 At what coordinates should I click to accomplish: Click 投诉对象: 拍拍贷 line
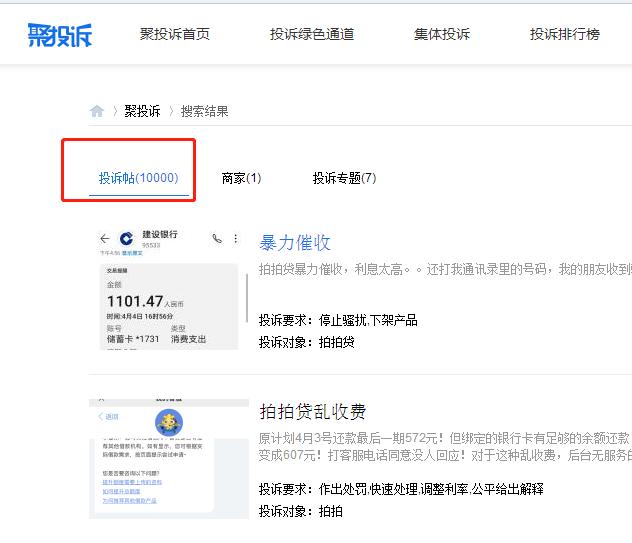(x=307, y=342)
